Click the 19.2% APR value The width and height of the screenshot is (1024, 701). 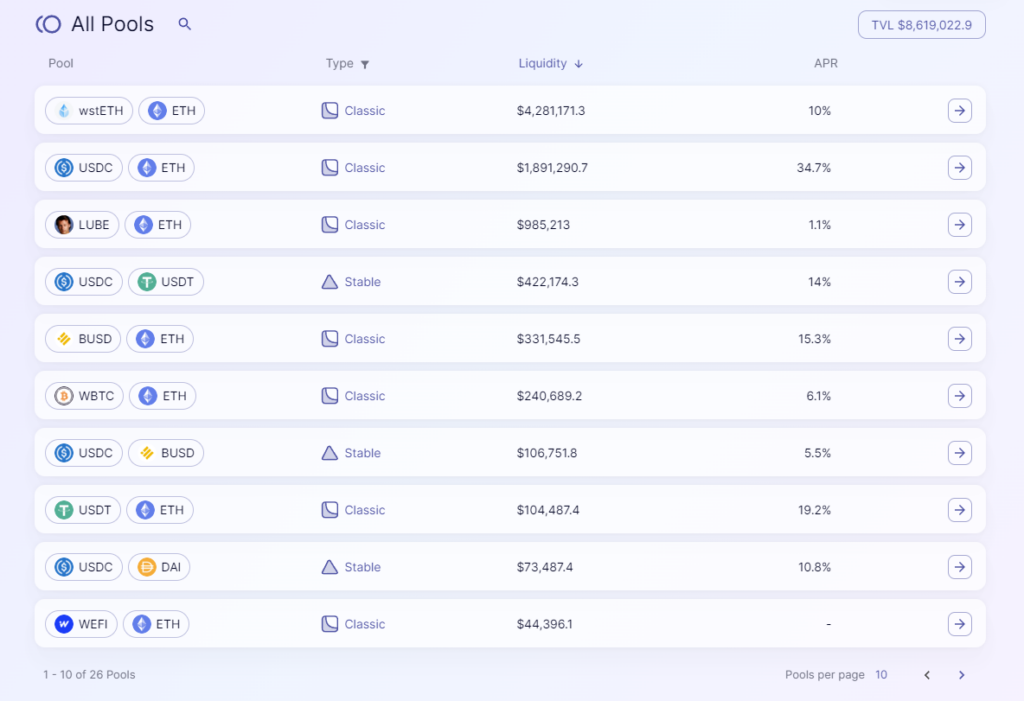(x=814, y=510)
